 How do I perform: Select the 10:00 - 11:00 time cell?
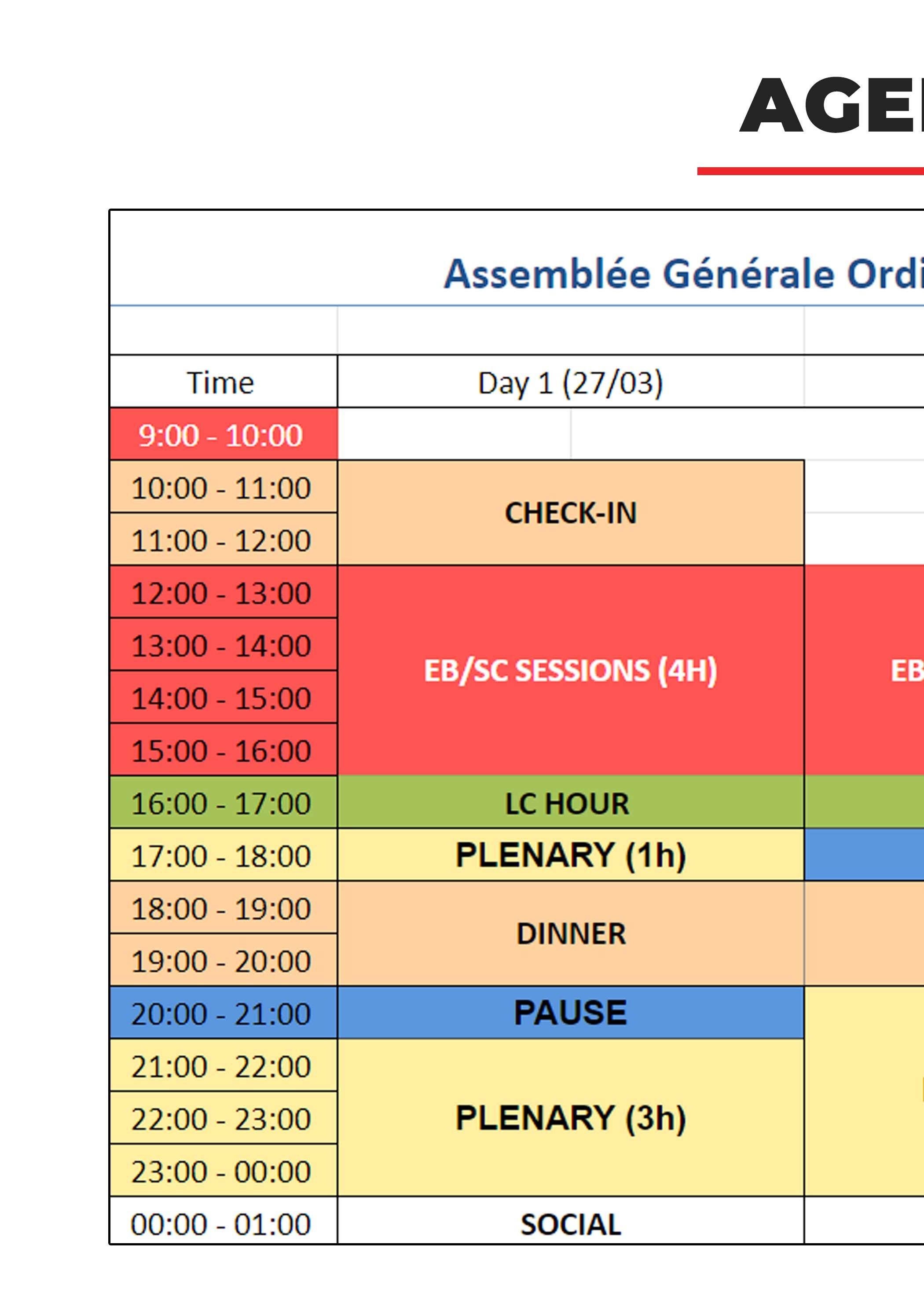point(221,488)
